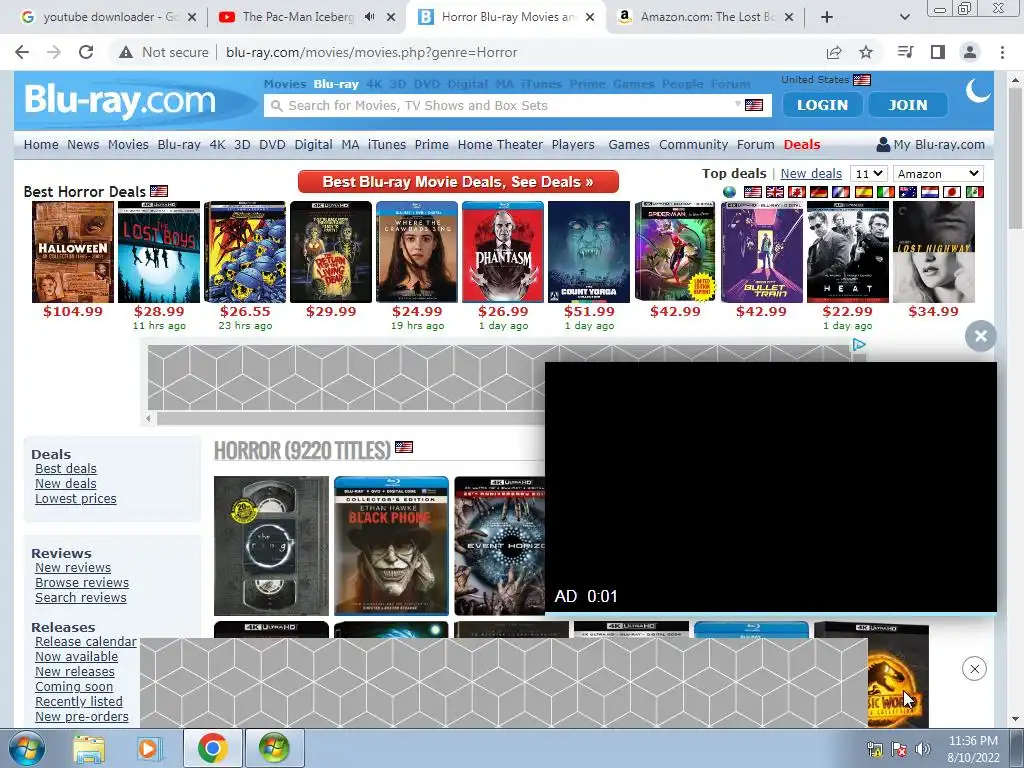The image size is (1024, 768).
Task: Open Chrome's media control icon
Action: 905,52
